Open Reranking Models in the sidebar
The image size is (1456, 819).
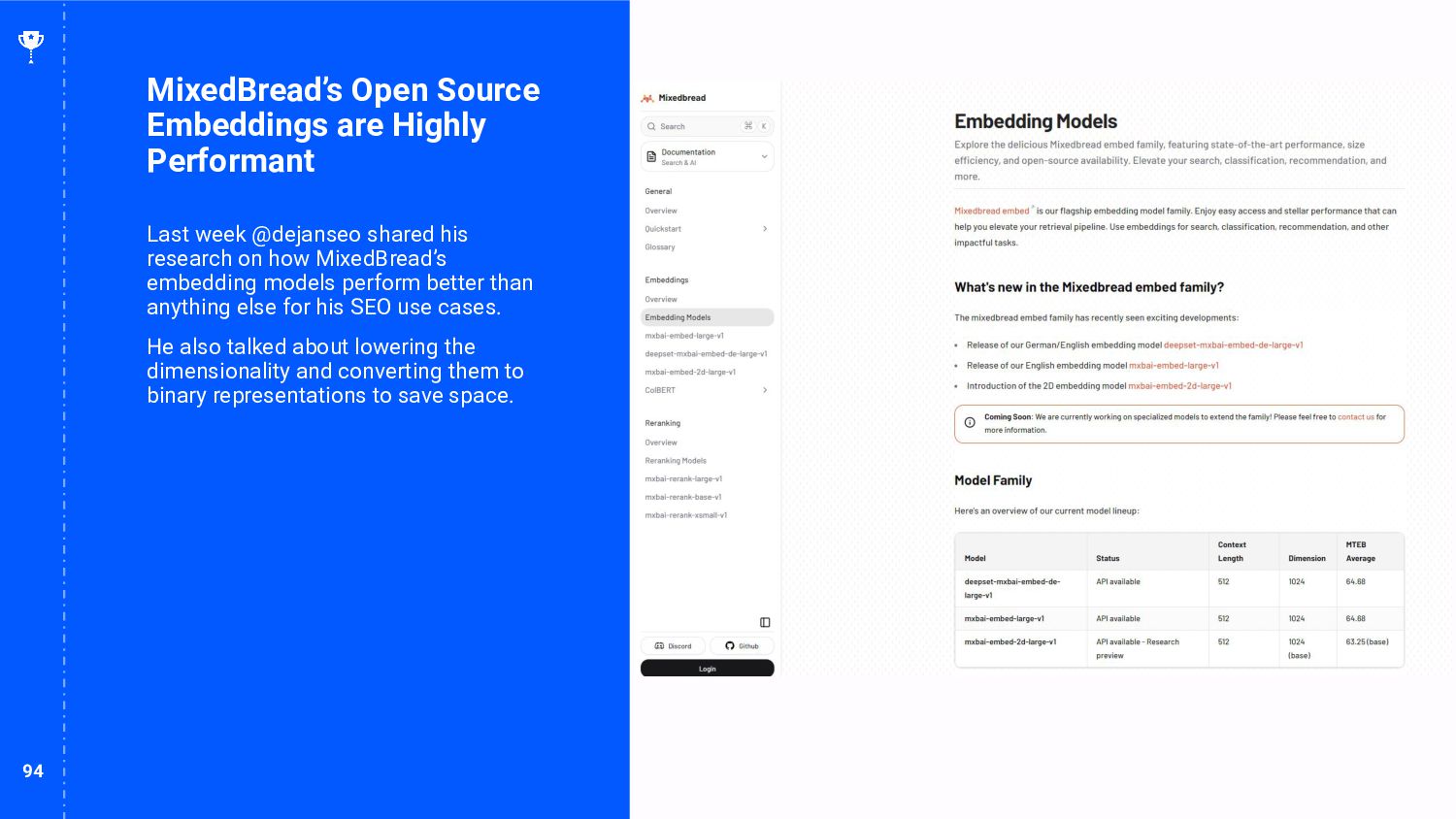[x=676, y=461]
